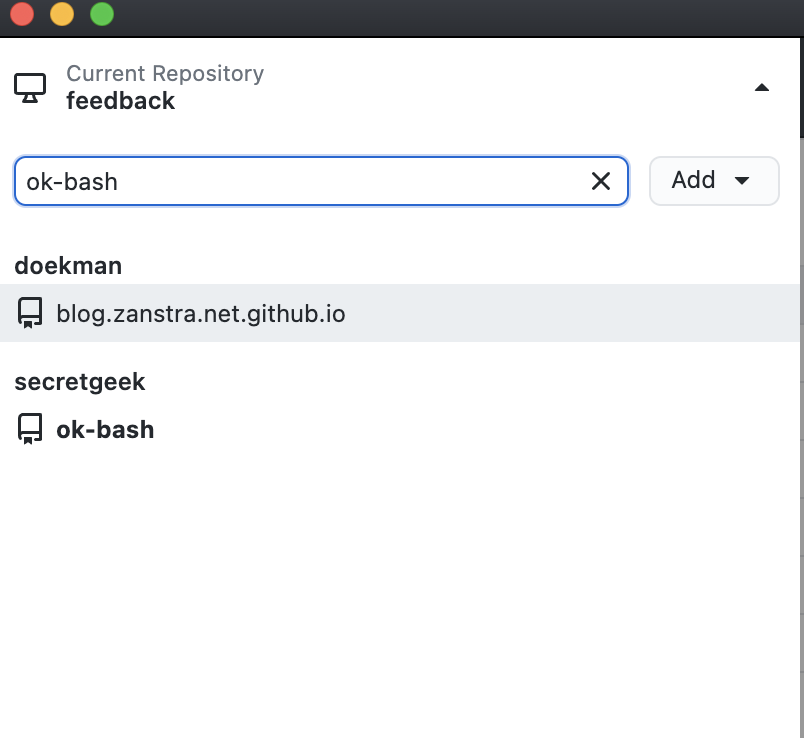Click the repo book icon next to ok-bash
The height and width of the screenshot is (738, 804).
click(30, 429)
